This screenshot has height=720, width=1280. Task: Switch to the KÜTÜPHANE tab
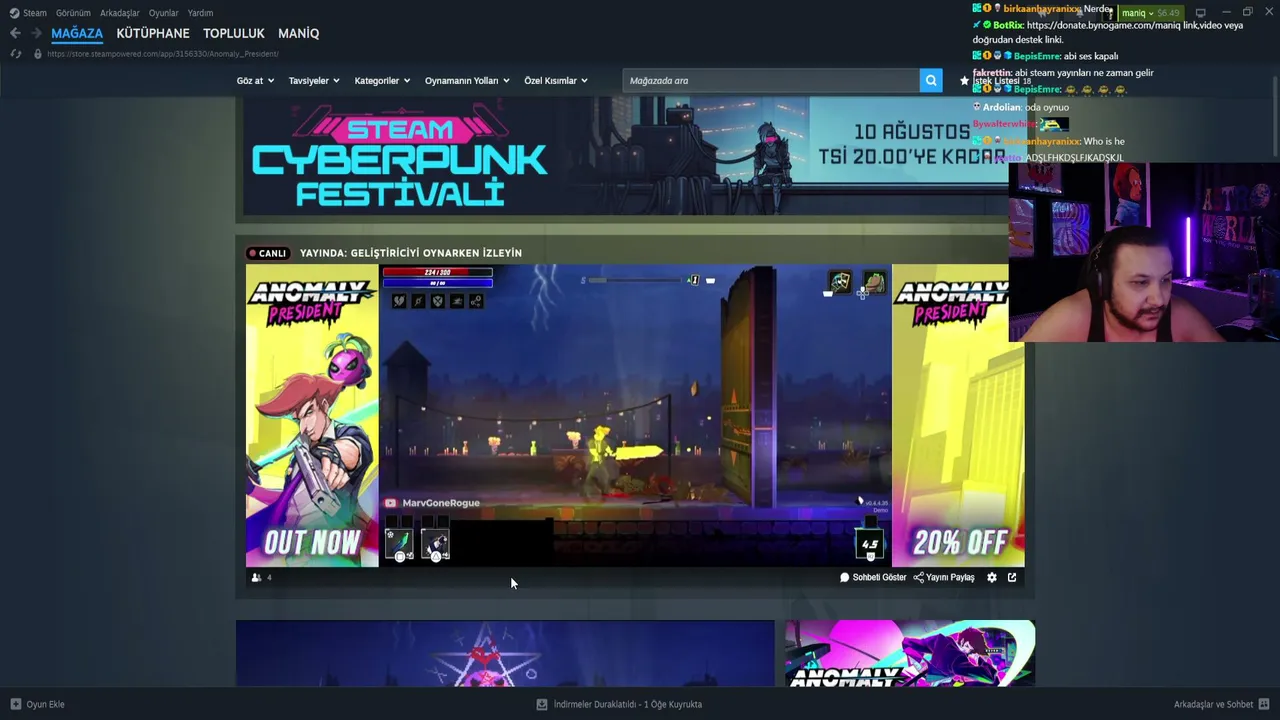coord(153,33)
